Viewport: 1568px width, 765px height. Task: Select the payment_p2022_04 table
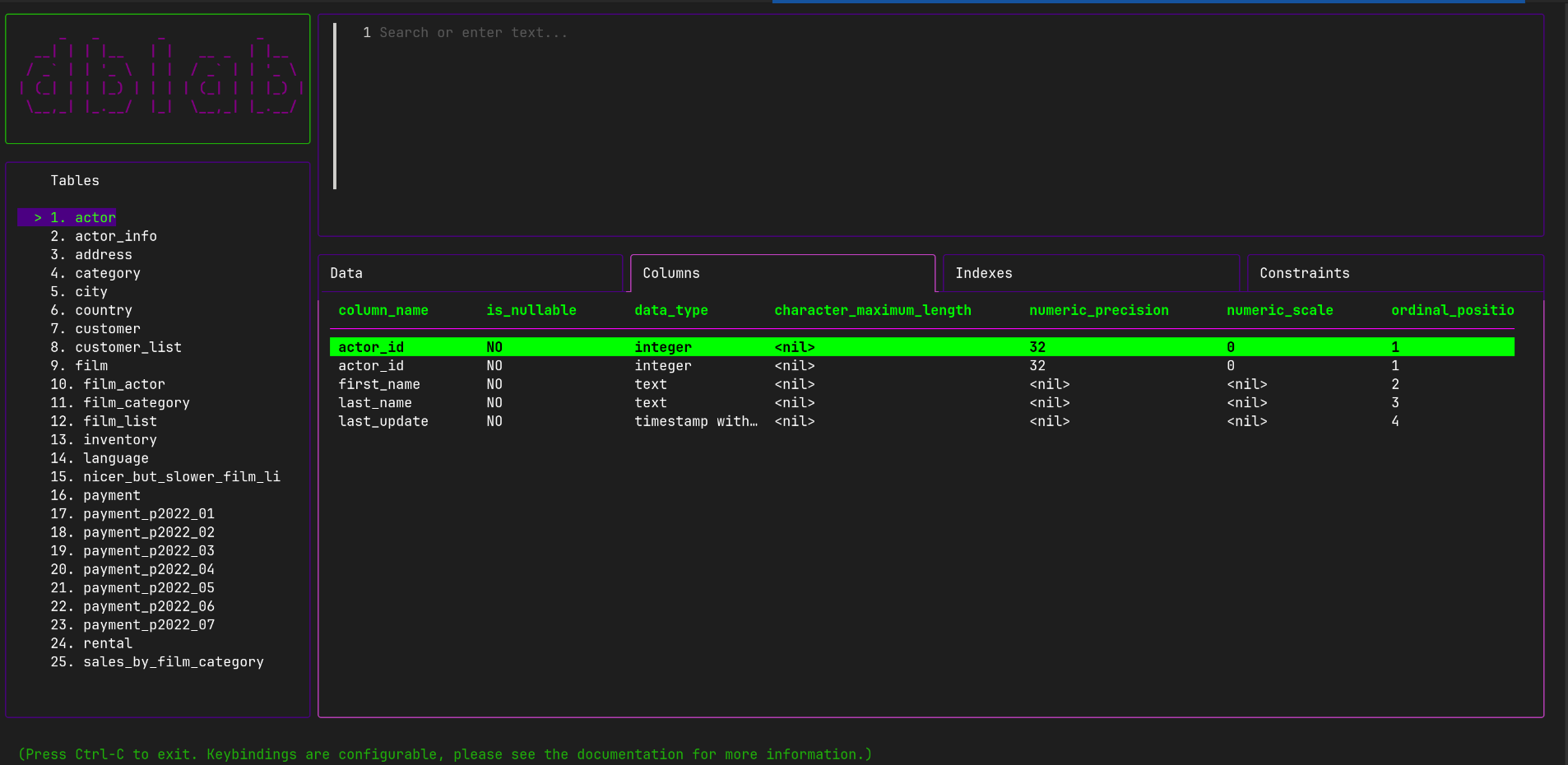(x=132, y=569)
